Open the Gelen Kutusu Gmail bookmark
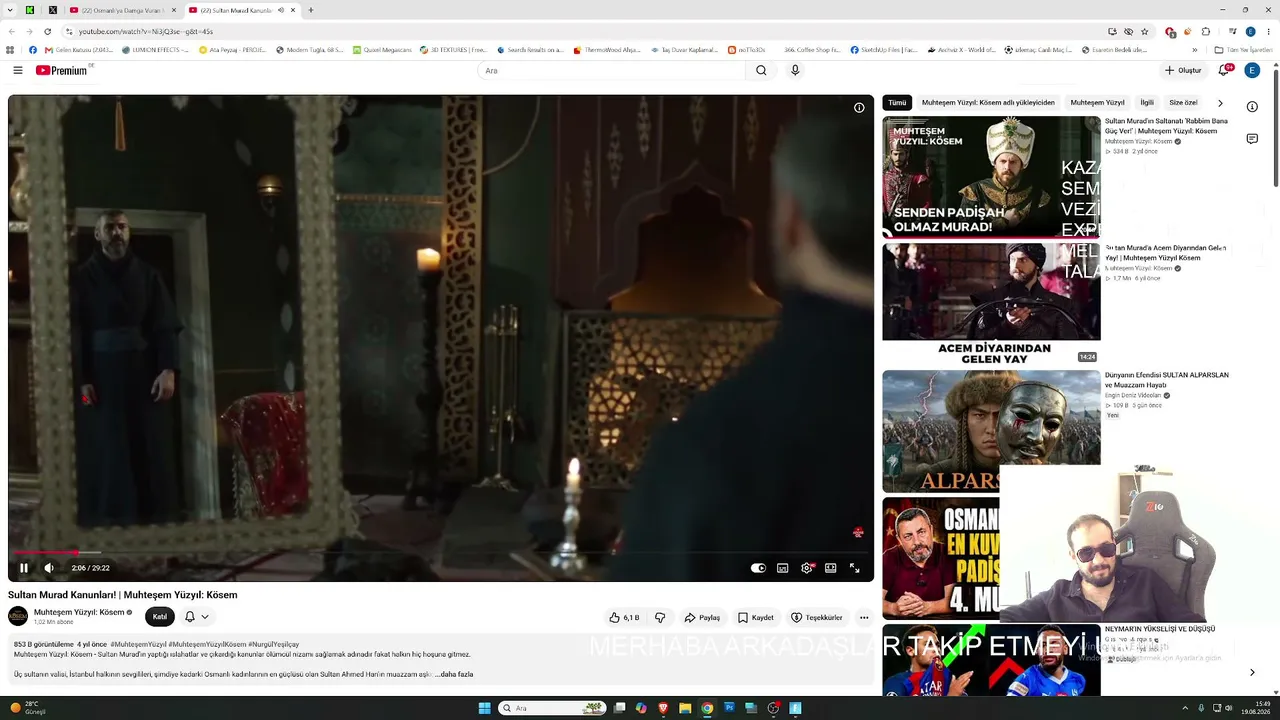 click(79, 50)
